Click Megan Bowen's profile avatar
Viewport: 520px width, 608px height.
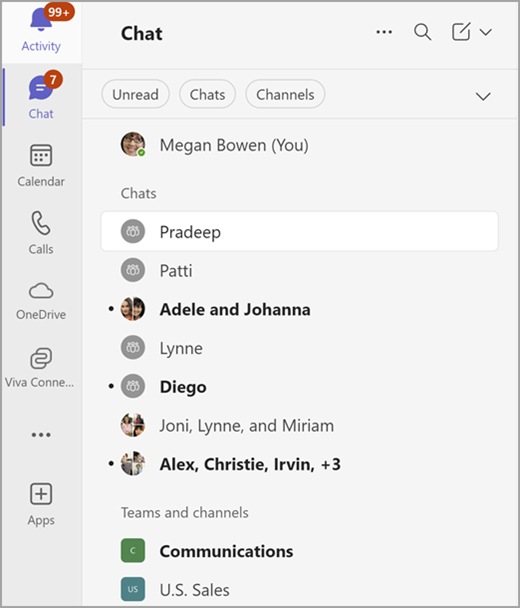click(133, 144)
